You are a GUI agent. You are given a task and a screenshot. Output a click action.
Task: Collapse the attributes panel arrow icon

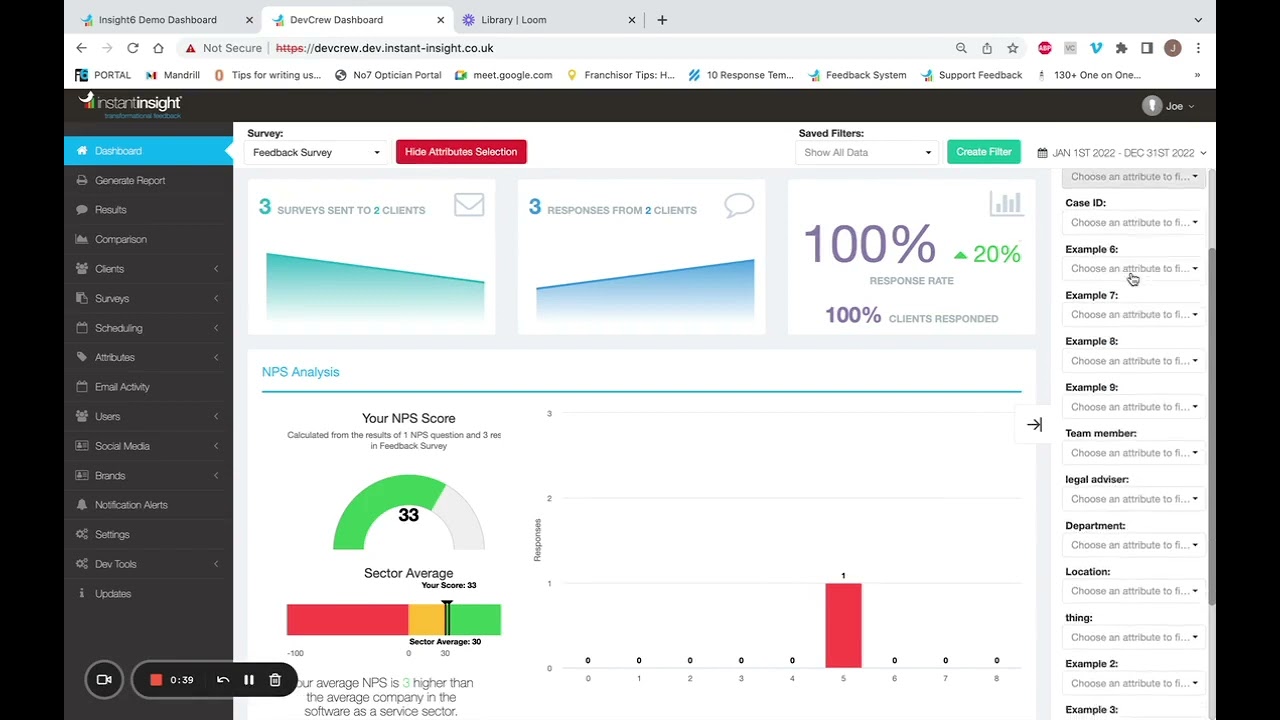pos(1034,425)
